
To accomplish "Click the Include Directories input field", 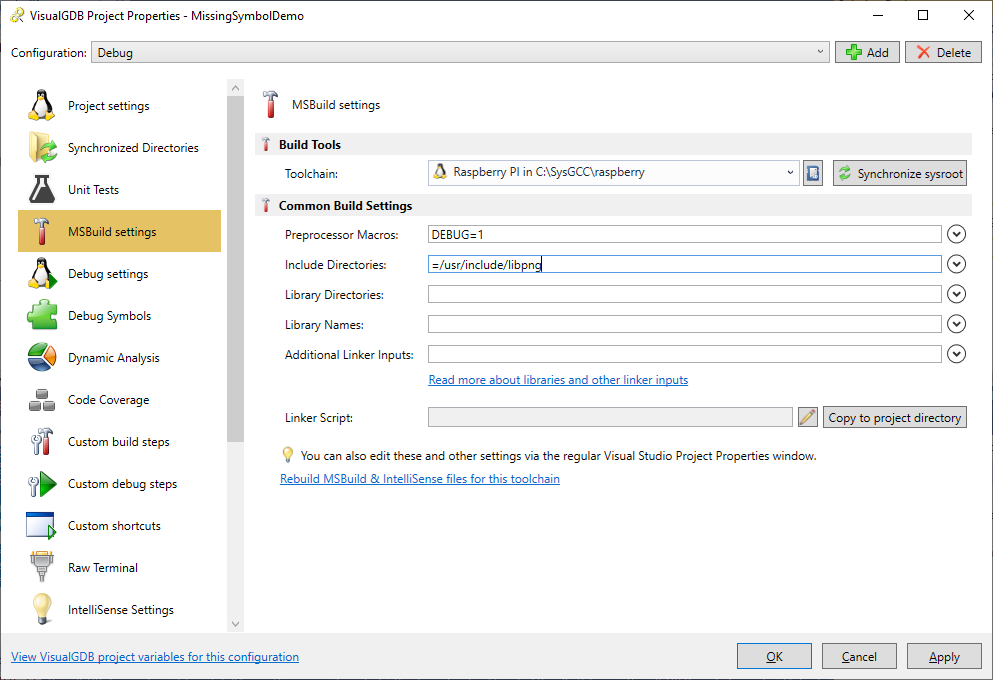I will [685, 264].
